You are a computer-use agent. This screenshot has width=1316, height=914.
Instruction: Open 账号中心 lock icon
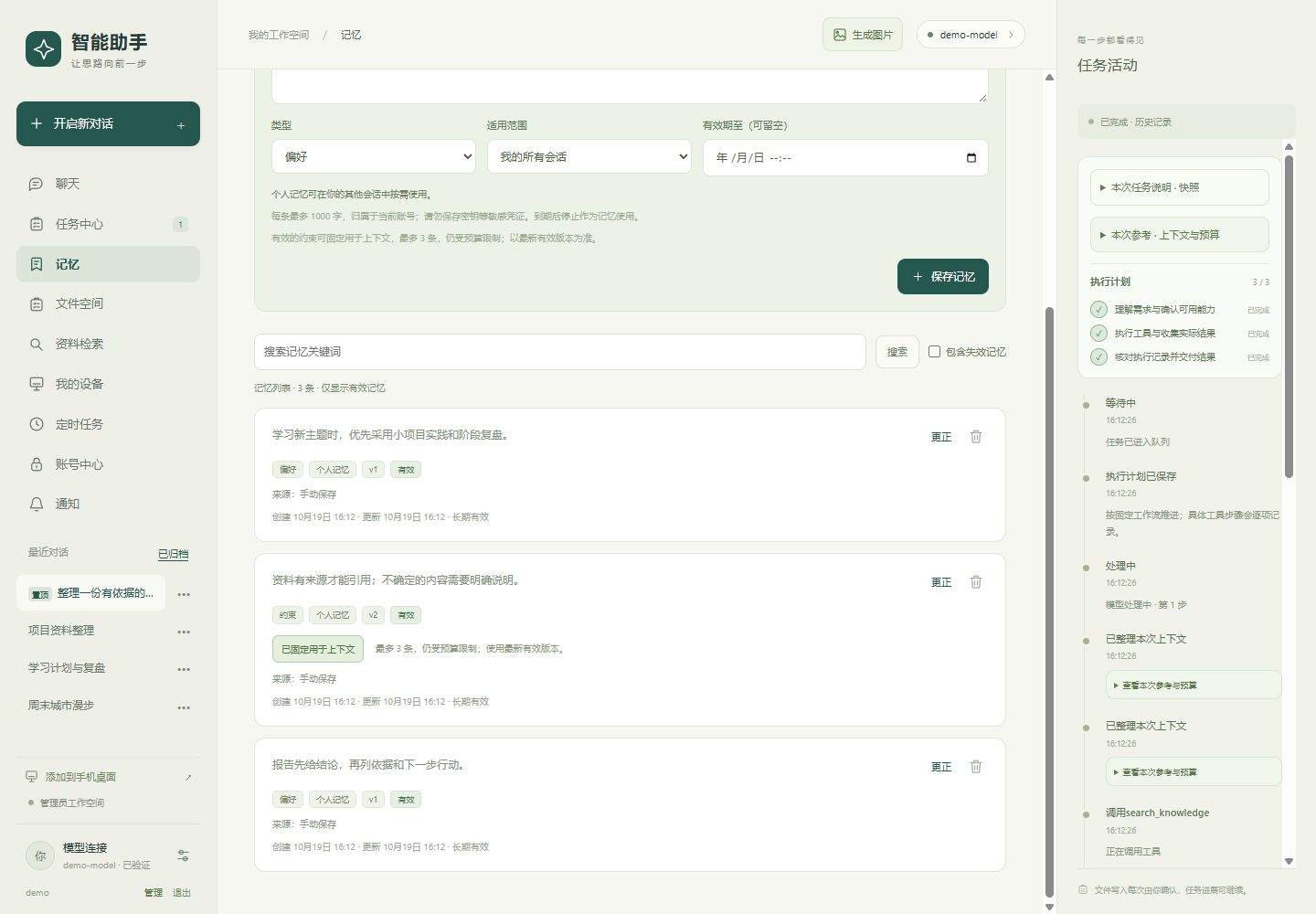[x=37, y=464]
